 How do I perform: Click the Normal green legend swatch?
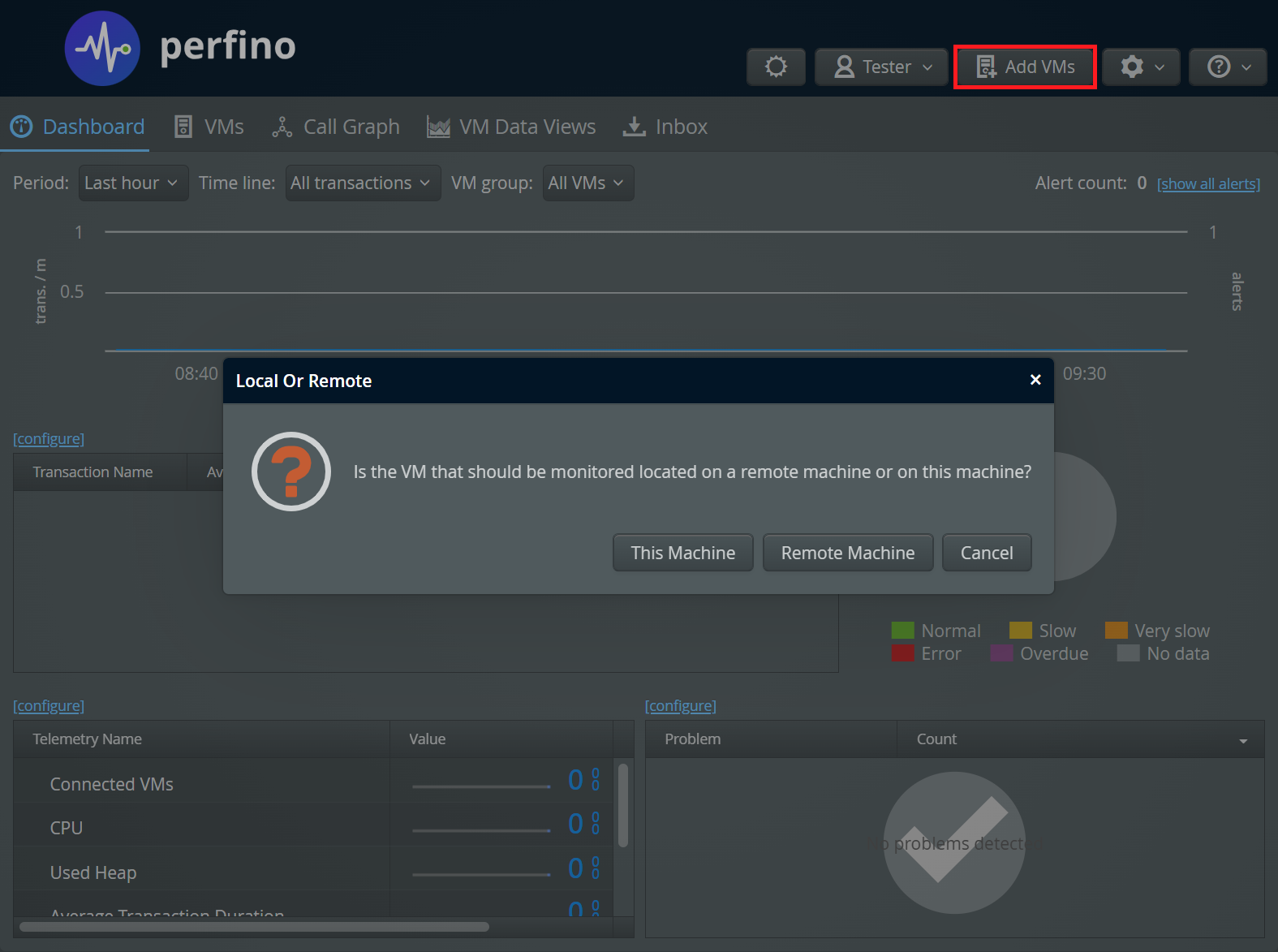(902, 631)
